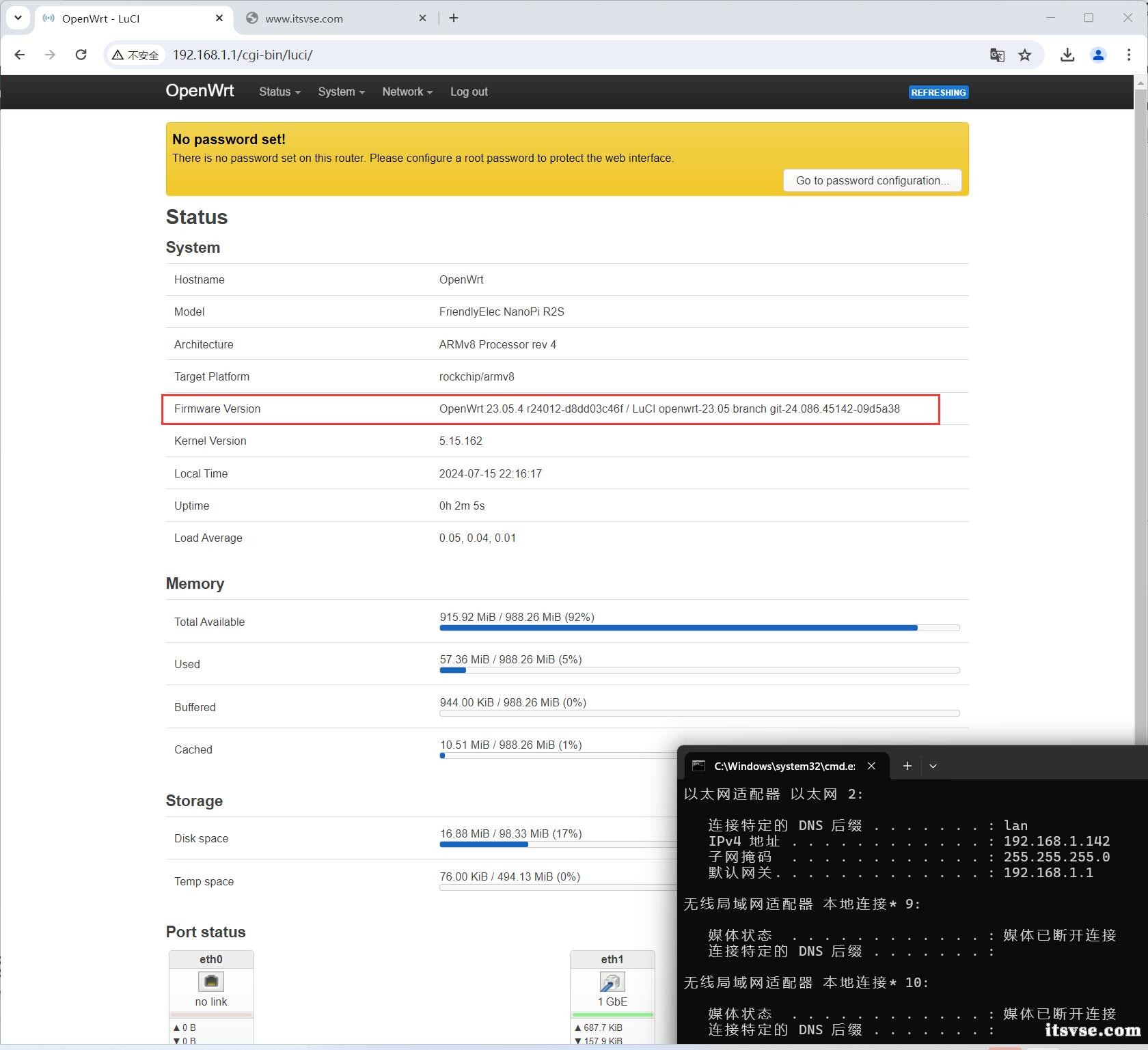The width and height of the screenshot is (1148, 1050).
Task: Expand the System menu
Action: (341, 92)
